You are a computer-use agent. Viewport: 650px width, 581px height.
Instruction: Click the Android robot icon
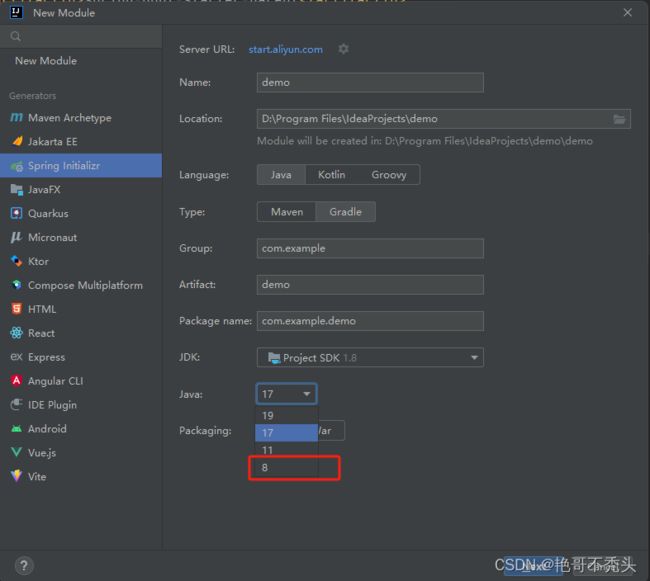(x=17, y=428)
